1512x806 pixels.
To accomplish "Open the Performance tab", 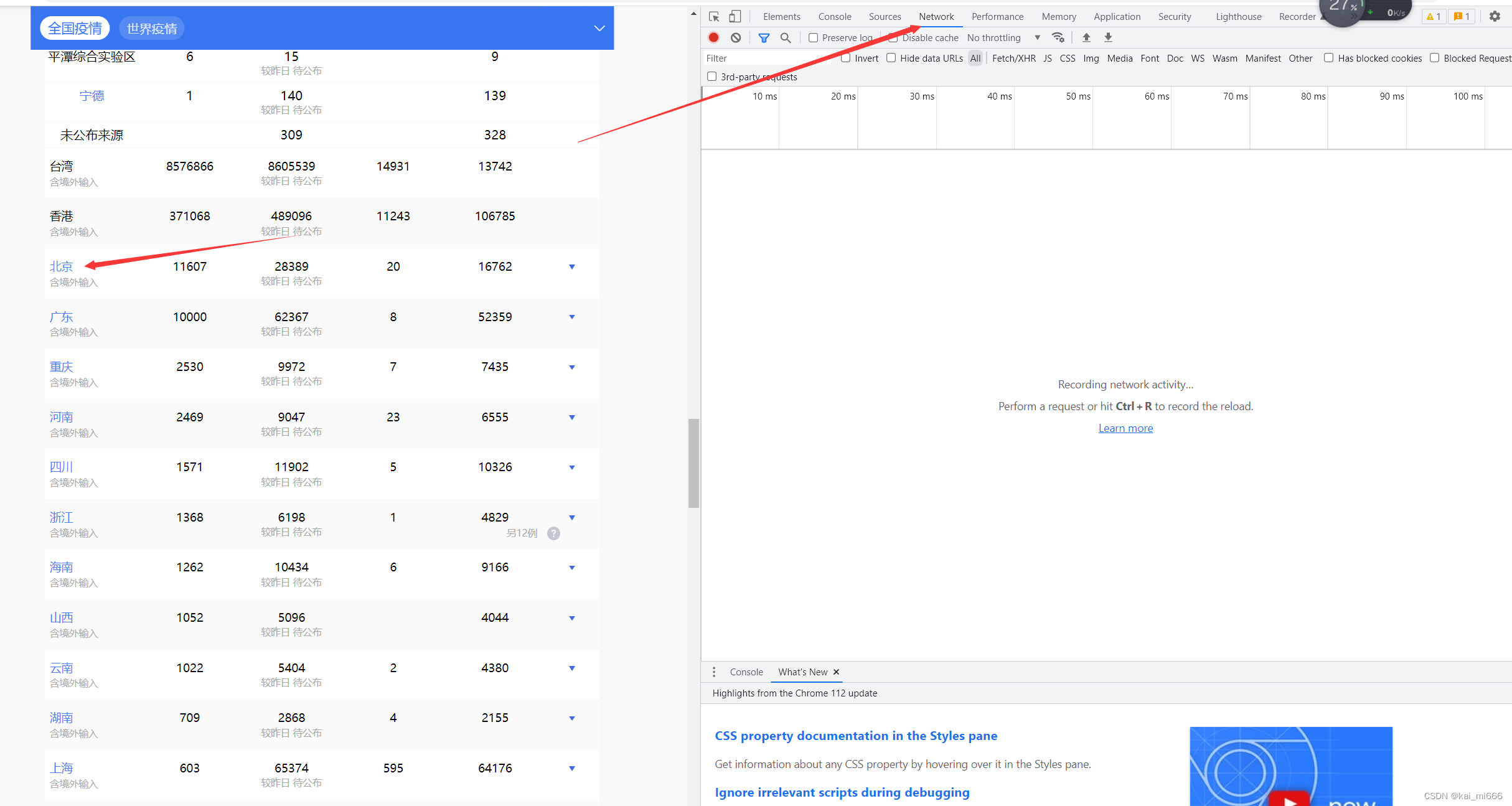I will (x=997, y=17).
